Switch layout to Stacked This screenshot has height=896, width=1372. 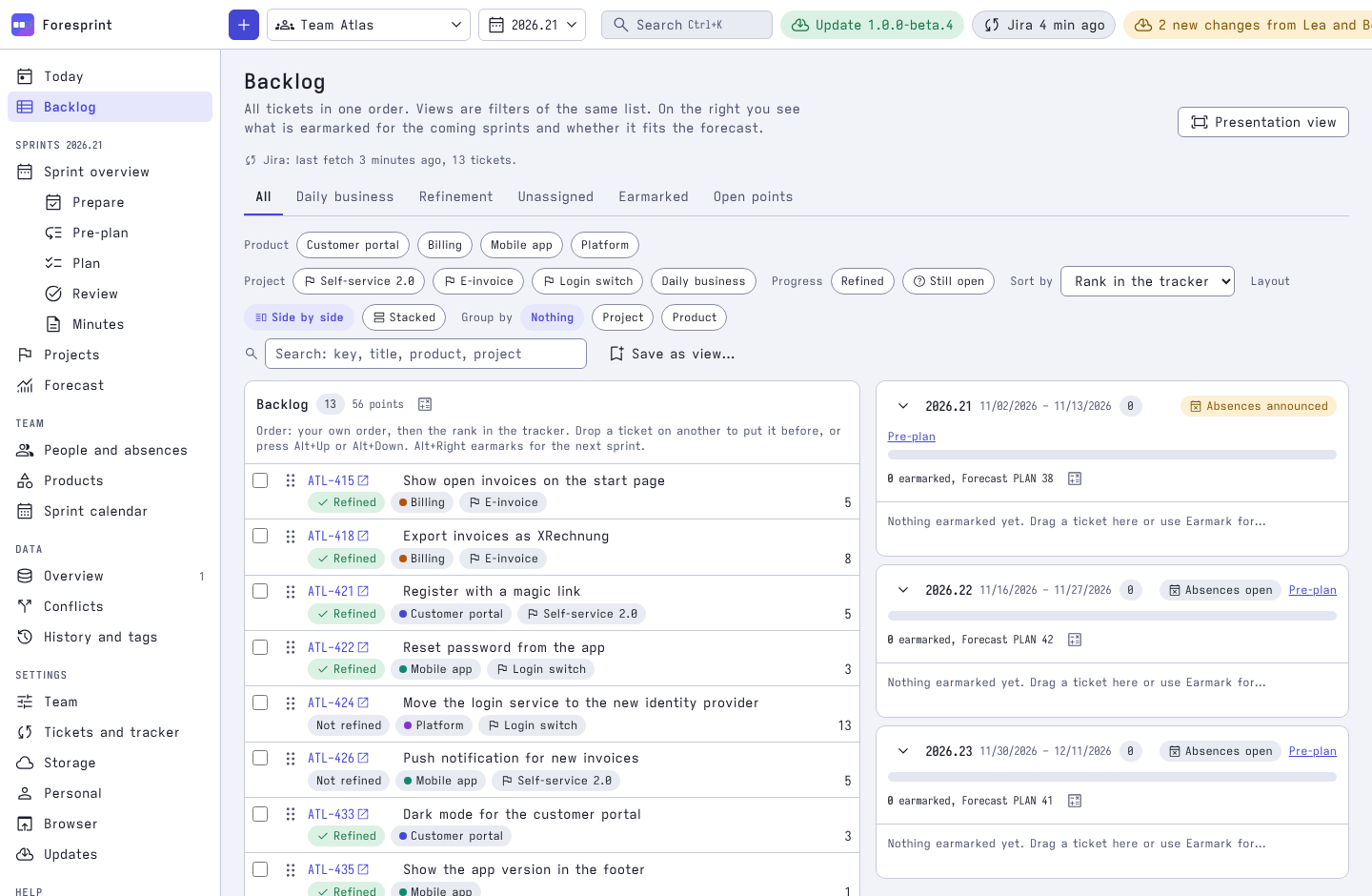coord(404,317)
